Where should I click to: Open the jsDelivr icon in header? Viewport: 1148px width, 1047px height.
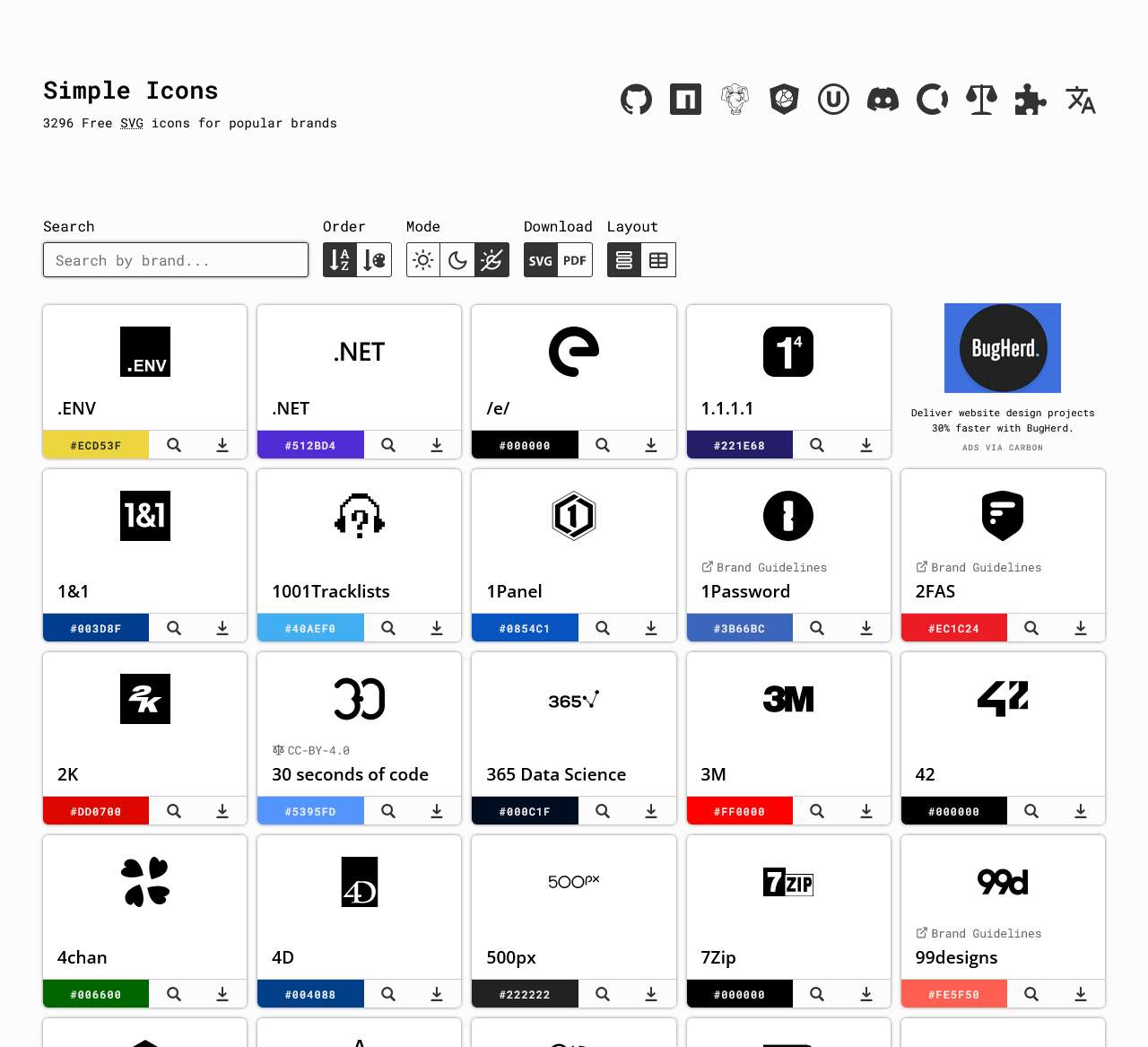pyautogui.click(x=785, y=100)
